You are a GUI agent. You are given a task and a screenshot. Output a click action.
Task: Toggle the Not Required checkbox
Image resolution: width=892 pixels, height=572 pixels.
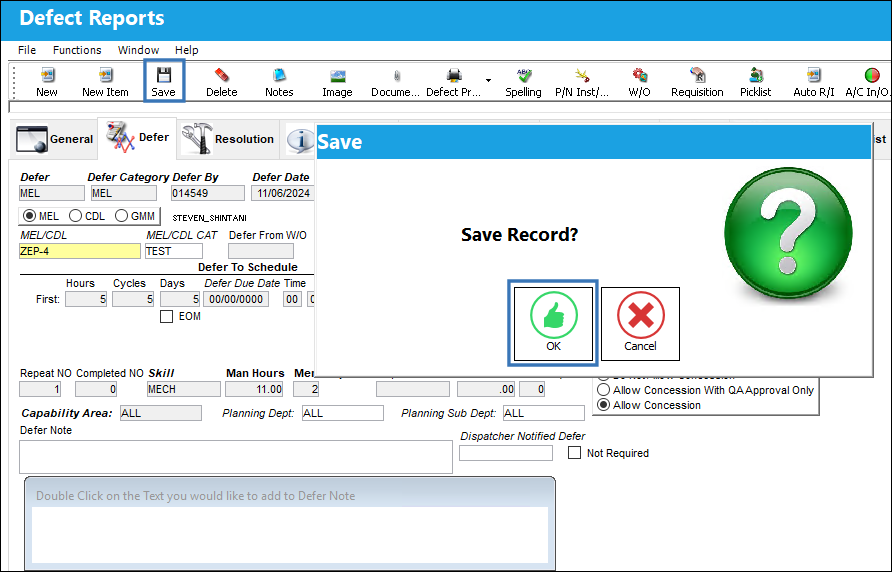(575, 452)
